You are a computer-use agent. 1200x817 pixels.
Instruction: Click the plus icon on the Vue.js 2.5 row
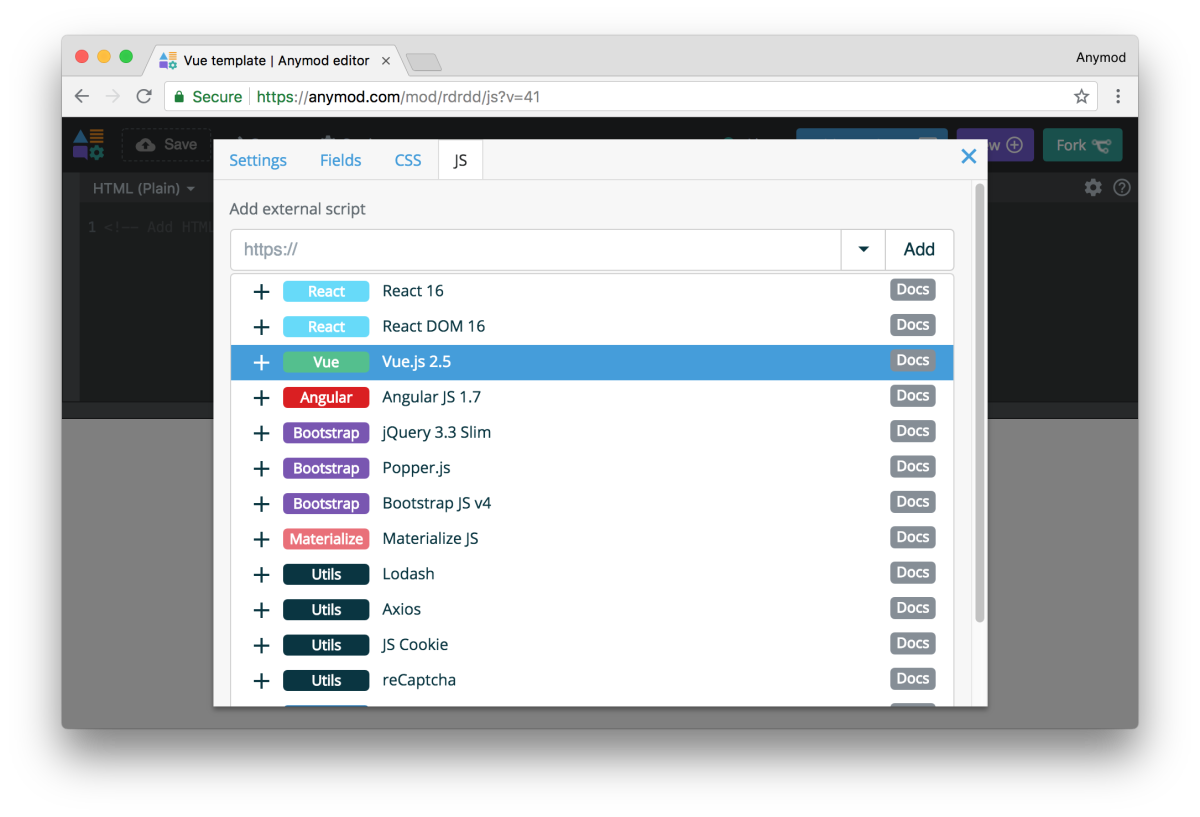click(261, 362)
